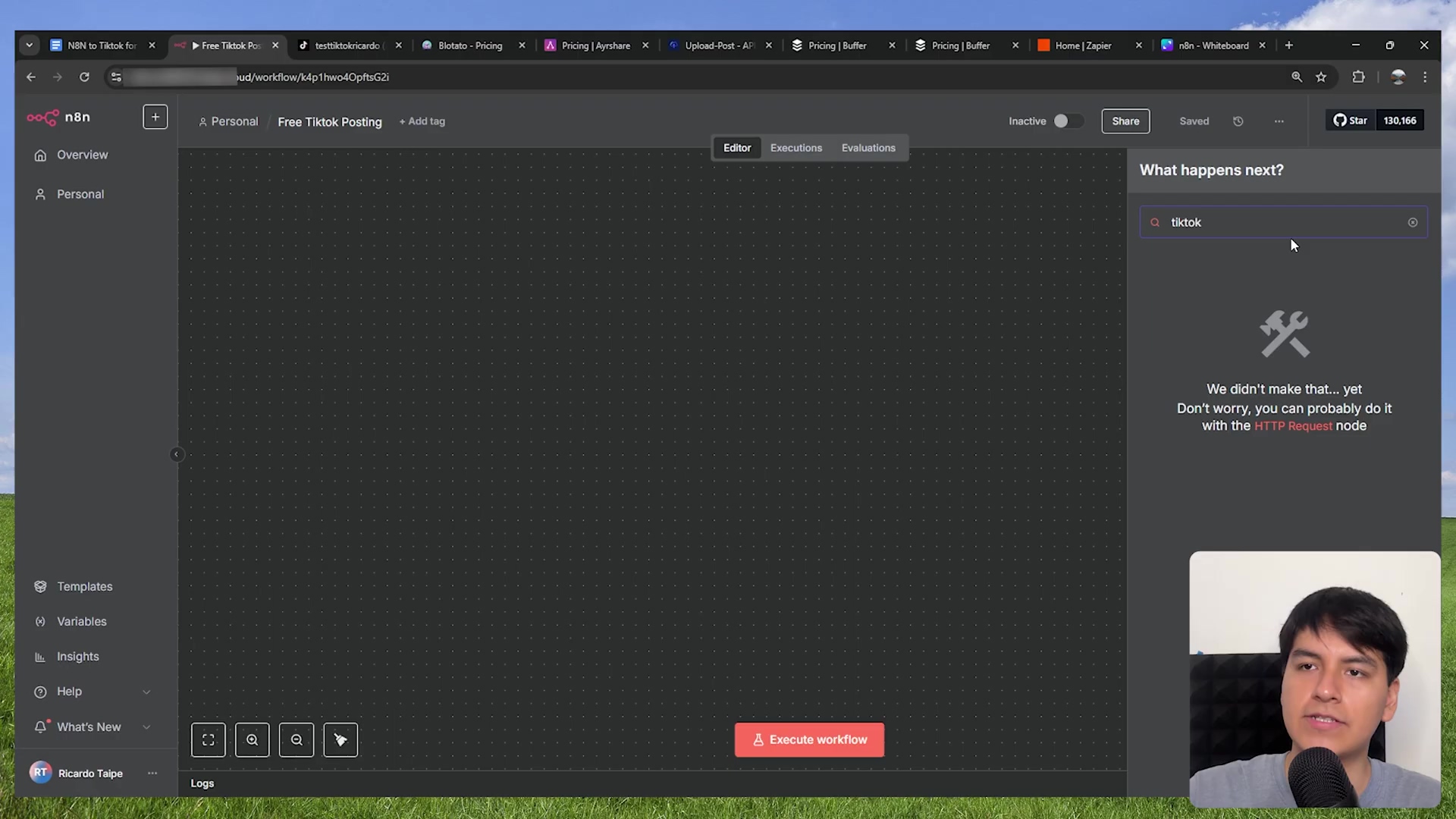Switch to the Editor tab
1456x819 pixels.
coord(736,148)
